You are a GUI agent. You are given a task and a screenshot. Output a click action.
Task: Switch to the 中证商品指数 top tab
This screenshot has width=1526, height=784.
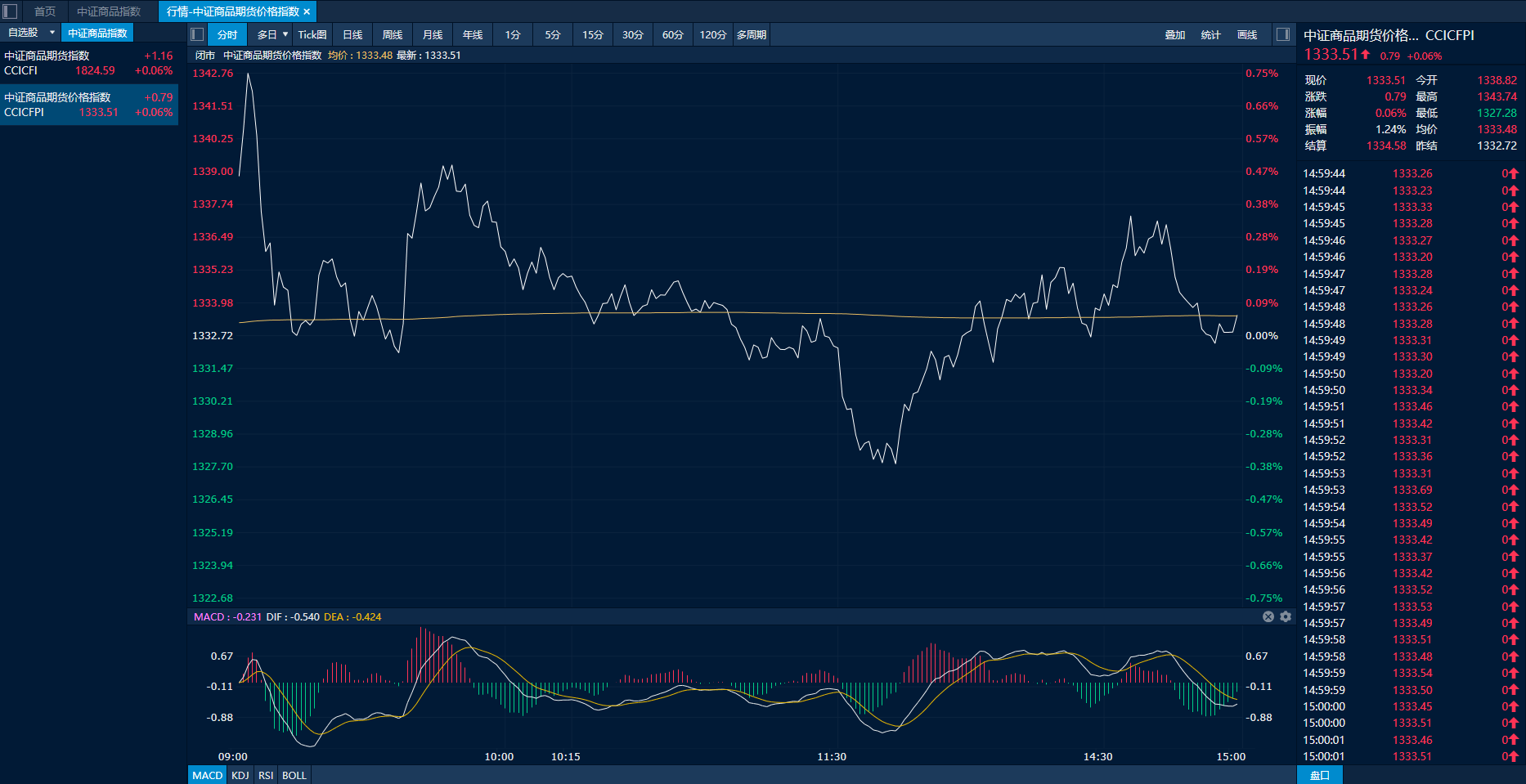click(x=109, y=11)
